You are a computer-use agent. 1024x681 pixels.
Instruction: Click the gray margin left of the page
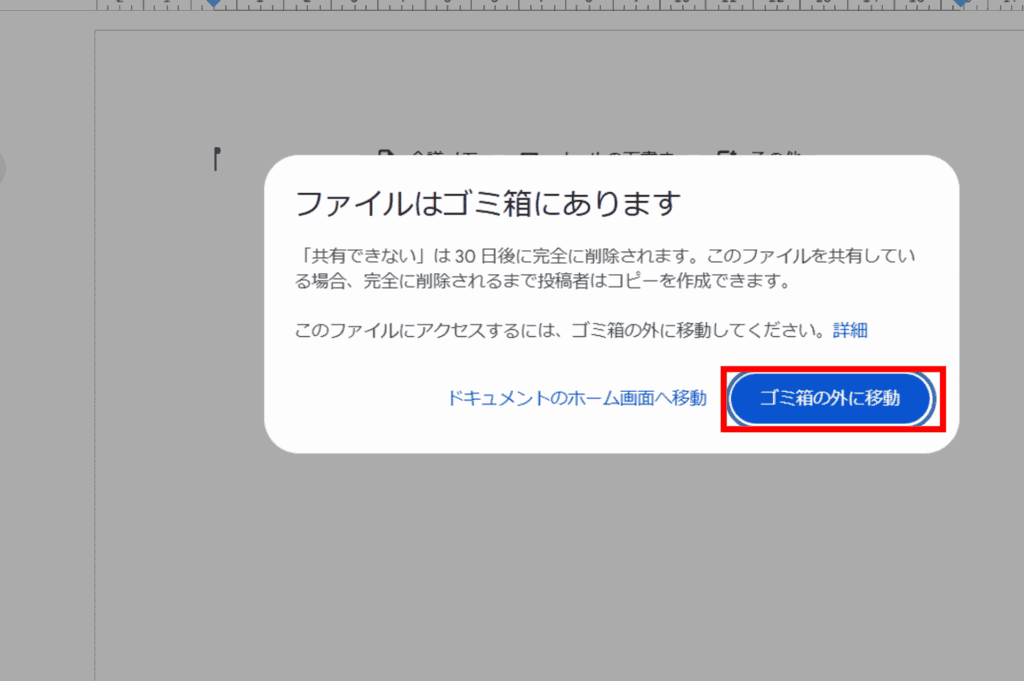[45, 400]
